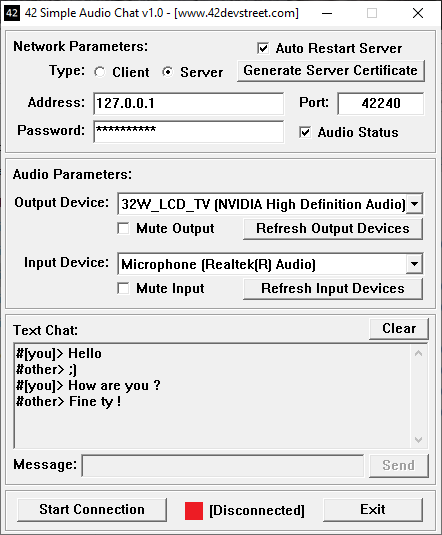442x535 pixels.
Task: Click the chat scrollbar down arrow
Action: [x=418, y=440]
